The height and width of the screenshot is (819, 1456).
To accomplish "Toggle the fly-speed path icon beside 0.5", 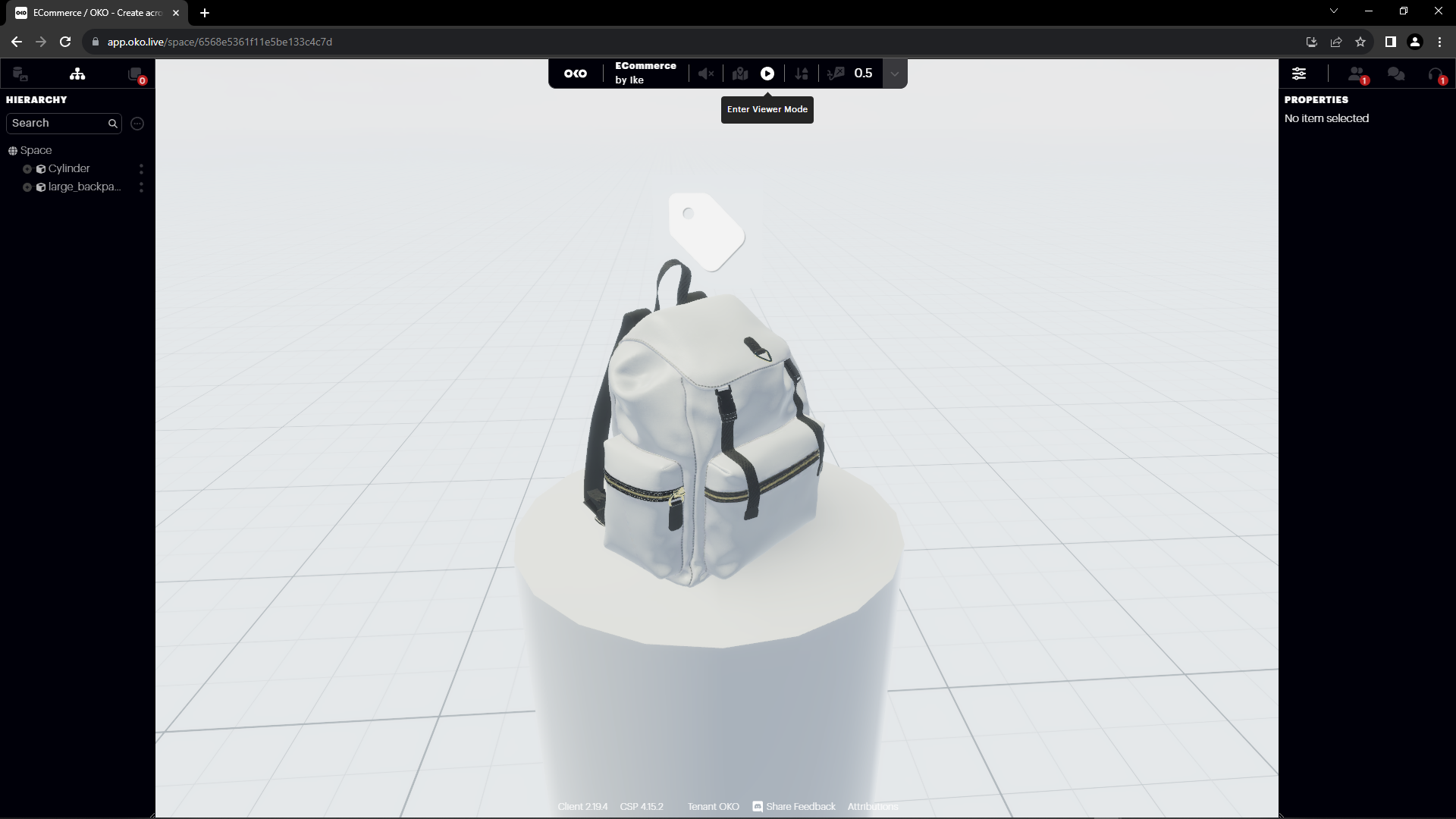I will point(836,74).
